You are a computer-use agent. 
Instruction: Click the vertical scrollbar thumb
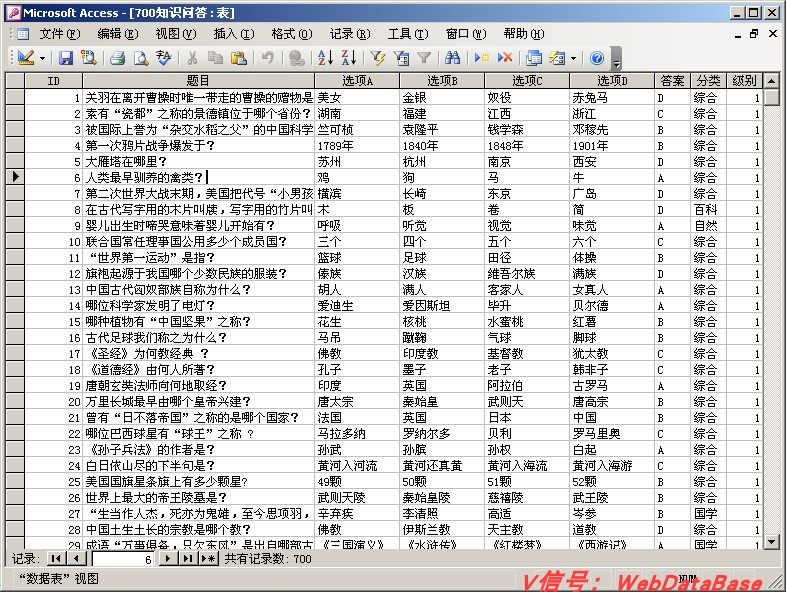(x=771, y=96)
